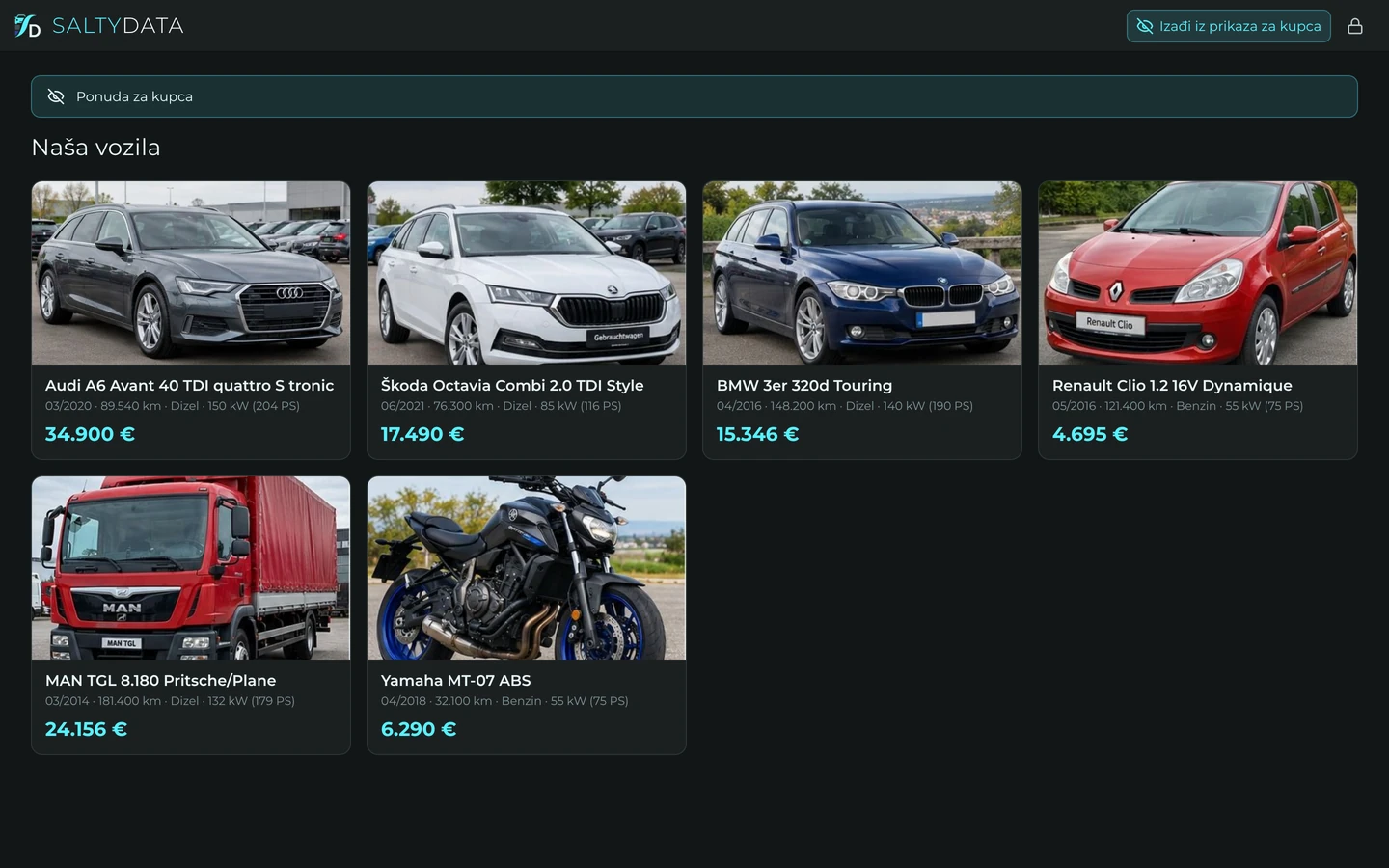The image size is (1389, 868).
Task: Exit customer view via Izađi iz prikaza button
Action: point(1228,26)
